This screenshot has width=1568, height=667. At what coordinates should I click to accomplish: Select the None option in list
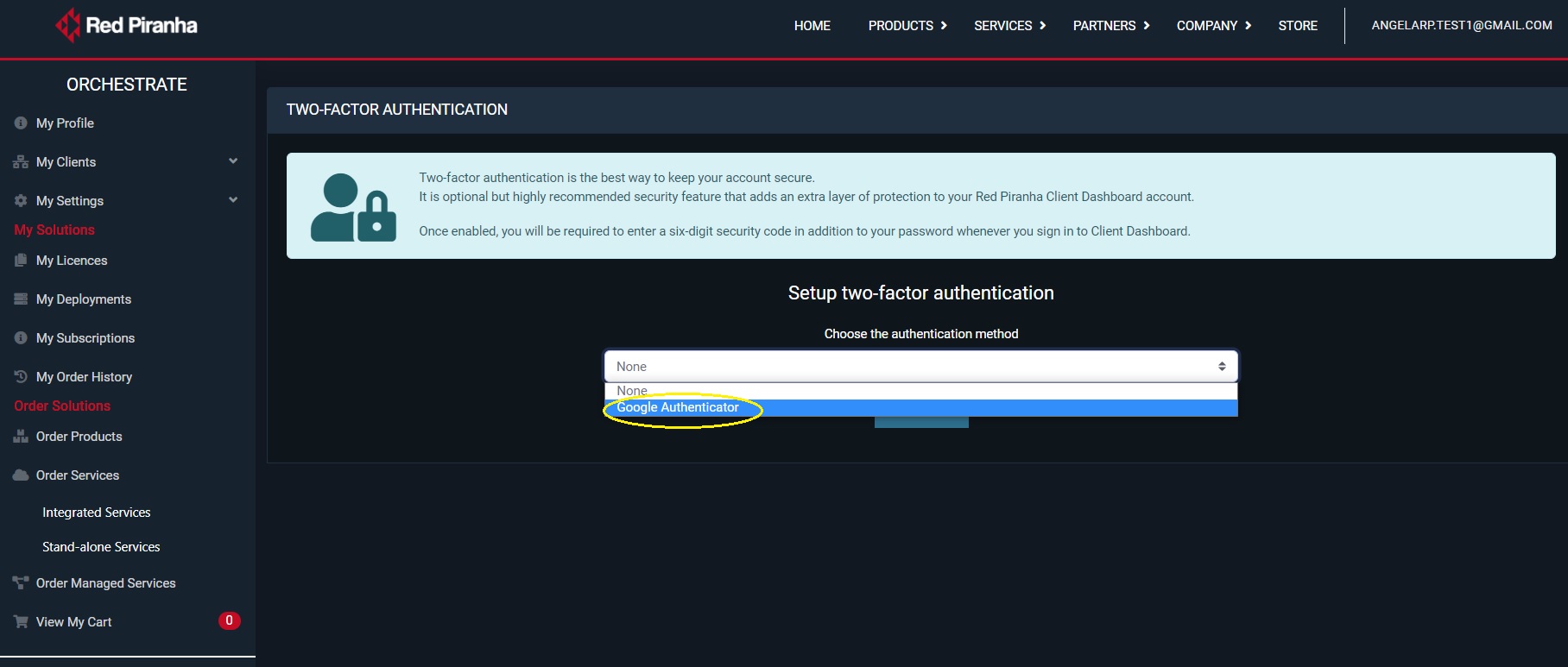point(921,391)
